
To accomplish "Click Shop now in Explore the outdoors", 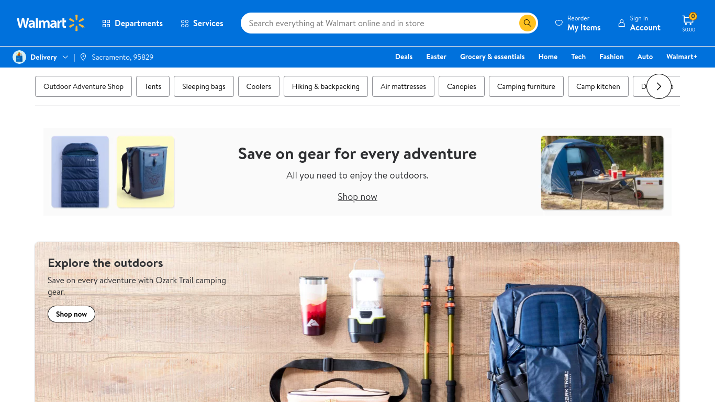I will tap(71, 314).
